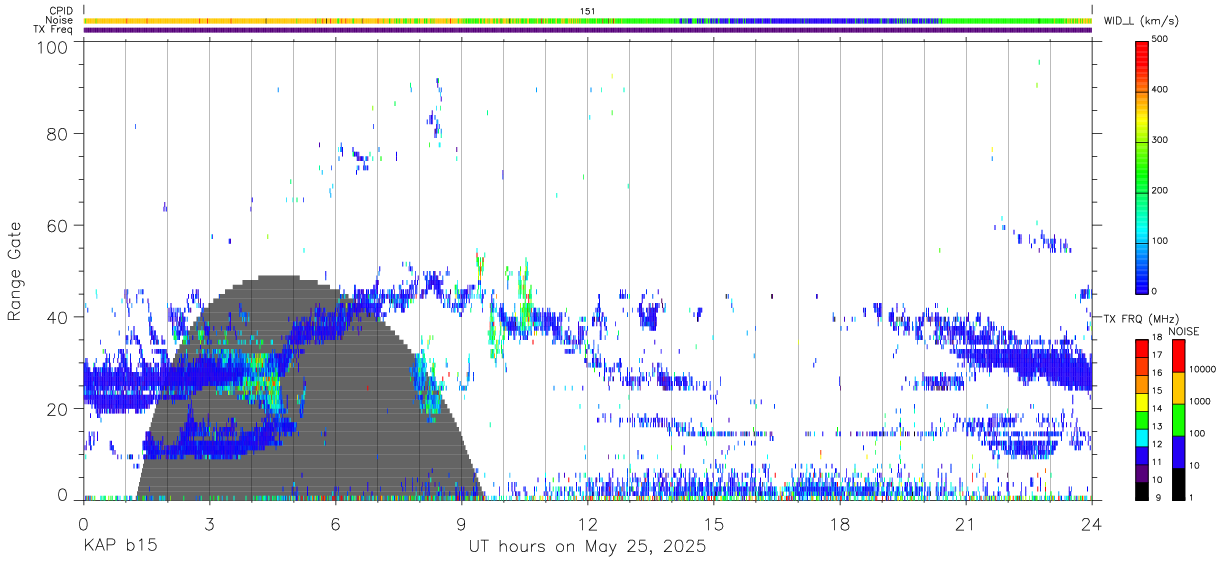
Task: Click x-axis hour label 21
Action: point(966,524)
